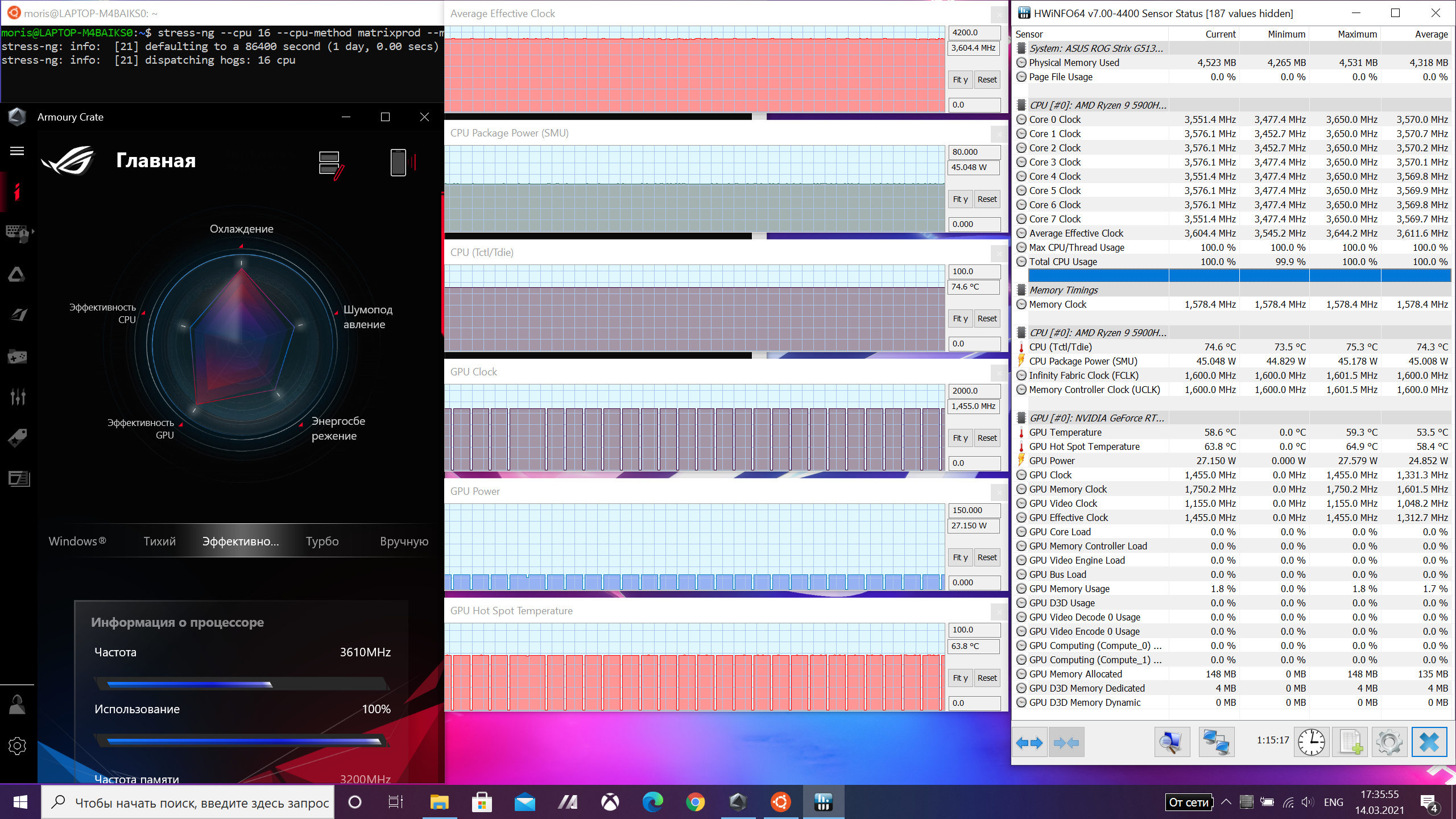Viewport: 1456px width, 819px height.
Task: Select the Турбо mode tab
Action: (x=322, y=541)
